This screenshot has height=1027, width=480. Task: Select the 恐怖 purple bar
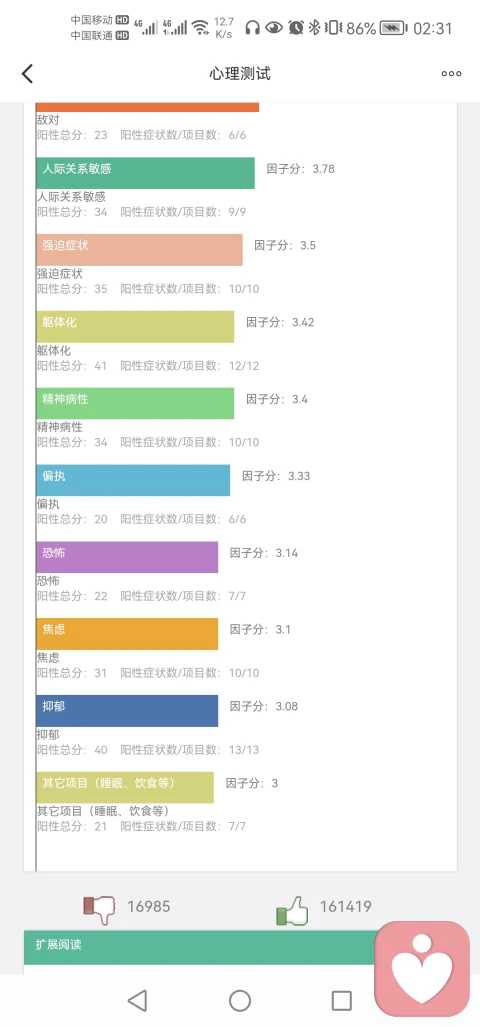[127, 557]
